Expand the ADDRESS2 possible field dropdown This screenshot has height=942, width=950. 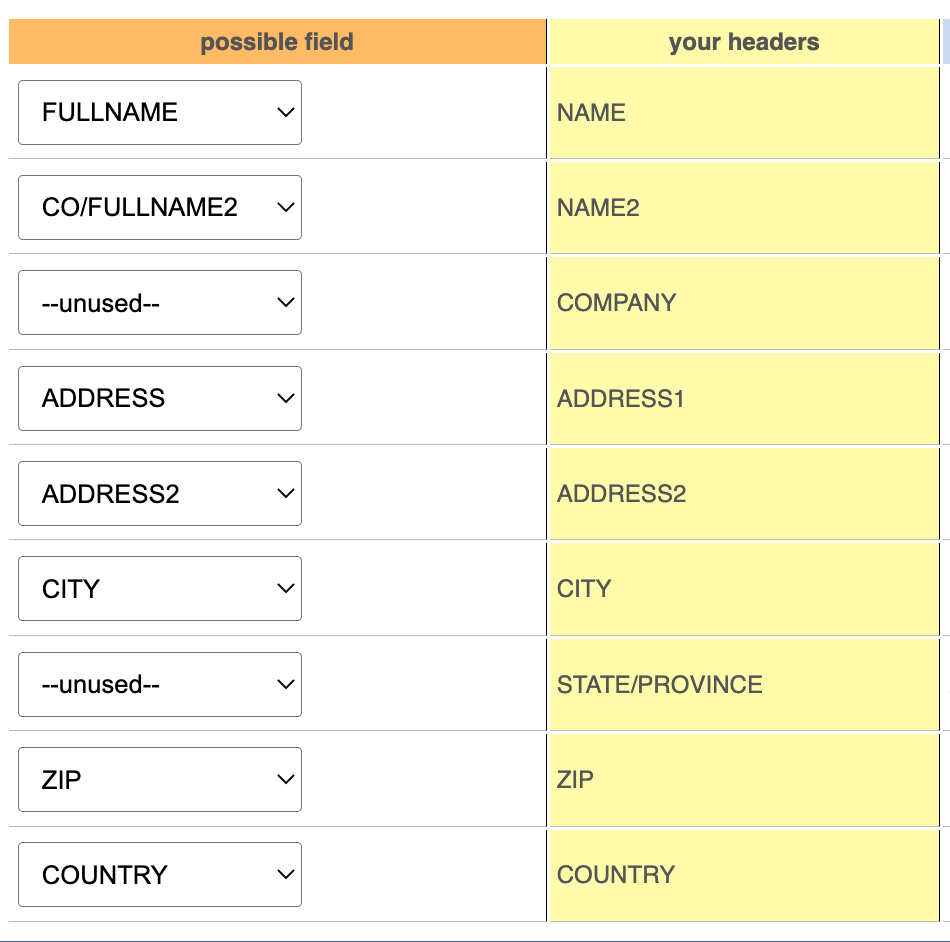coord(160,493)
